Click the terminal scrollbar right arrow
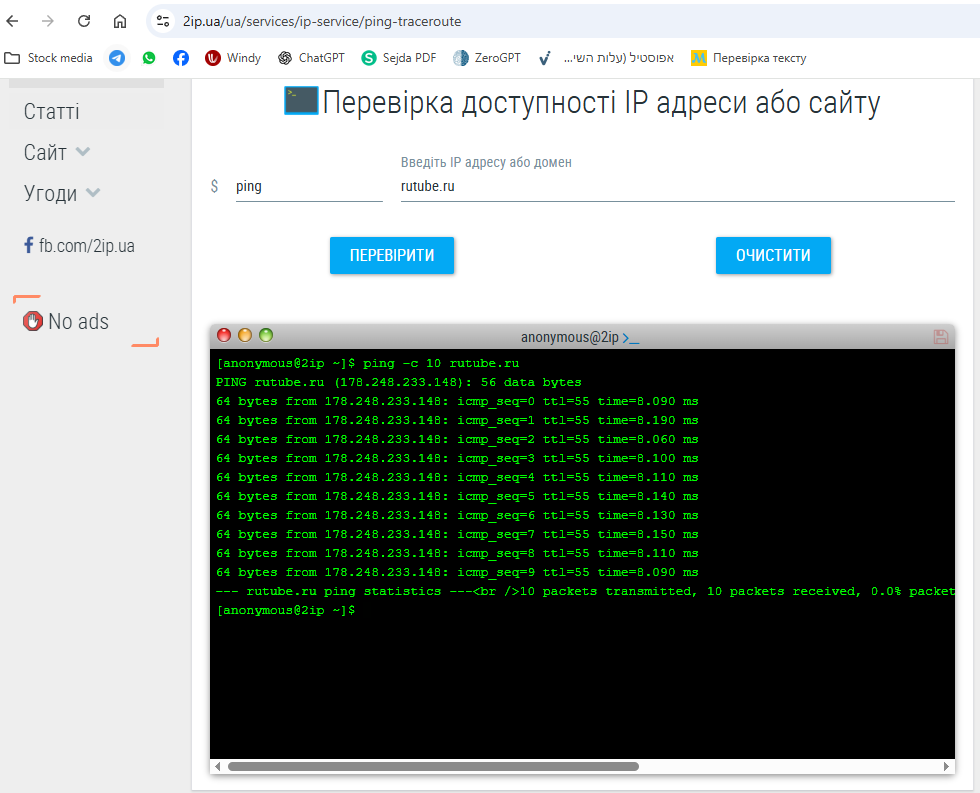This screenshot has height=793, width=980. (x=946, y=766)
